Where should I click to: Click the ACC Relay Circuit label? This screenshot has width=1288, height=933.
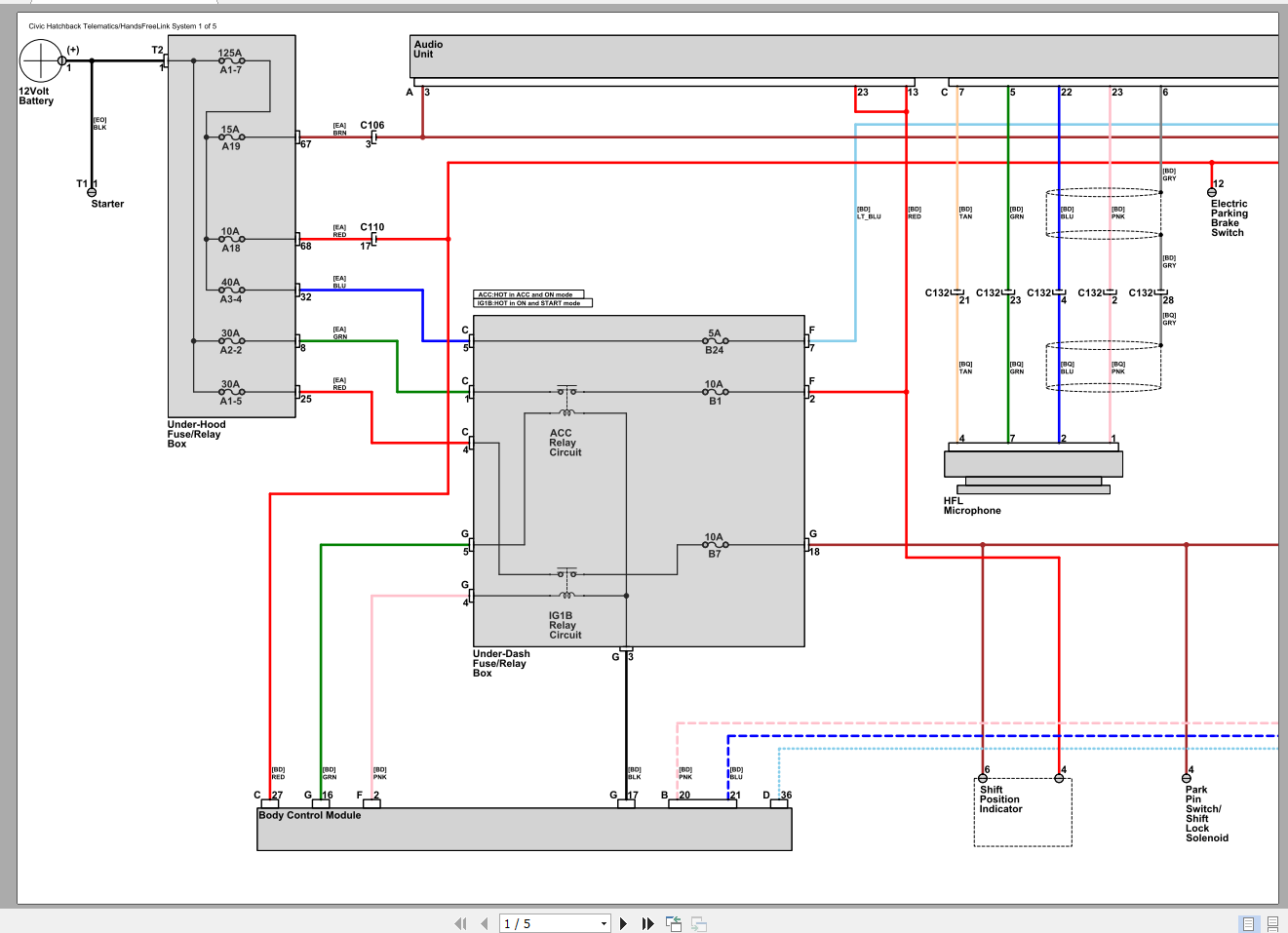pos(566,443)
